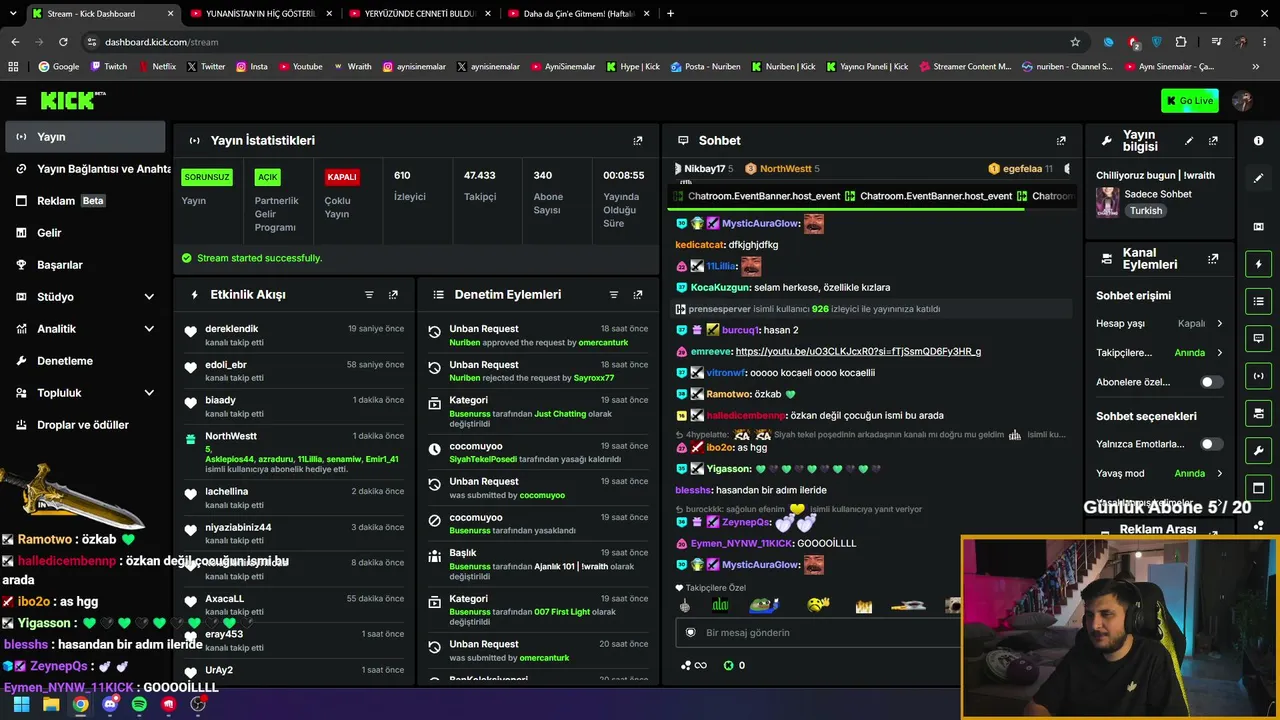Open a new browser tab
Viewport: 1280px width, 720px height.
(x=670, y=14)
